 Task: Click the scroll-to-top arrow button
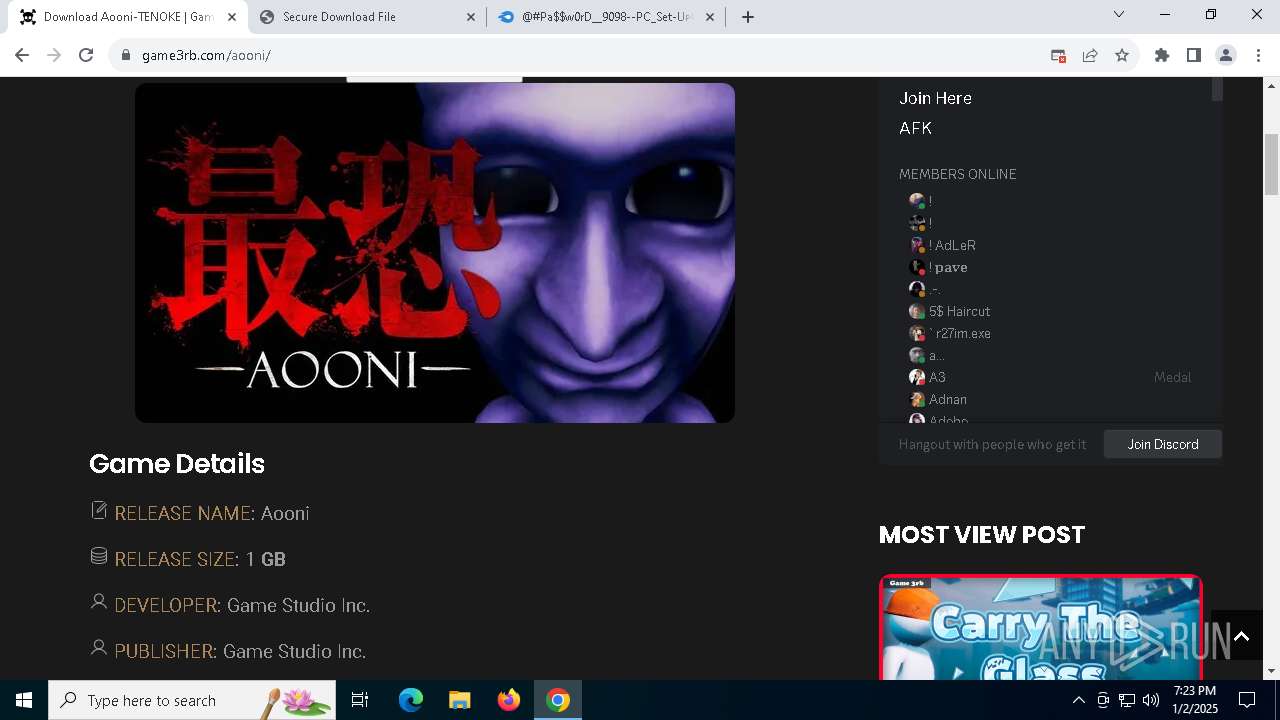[1241, 636]
